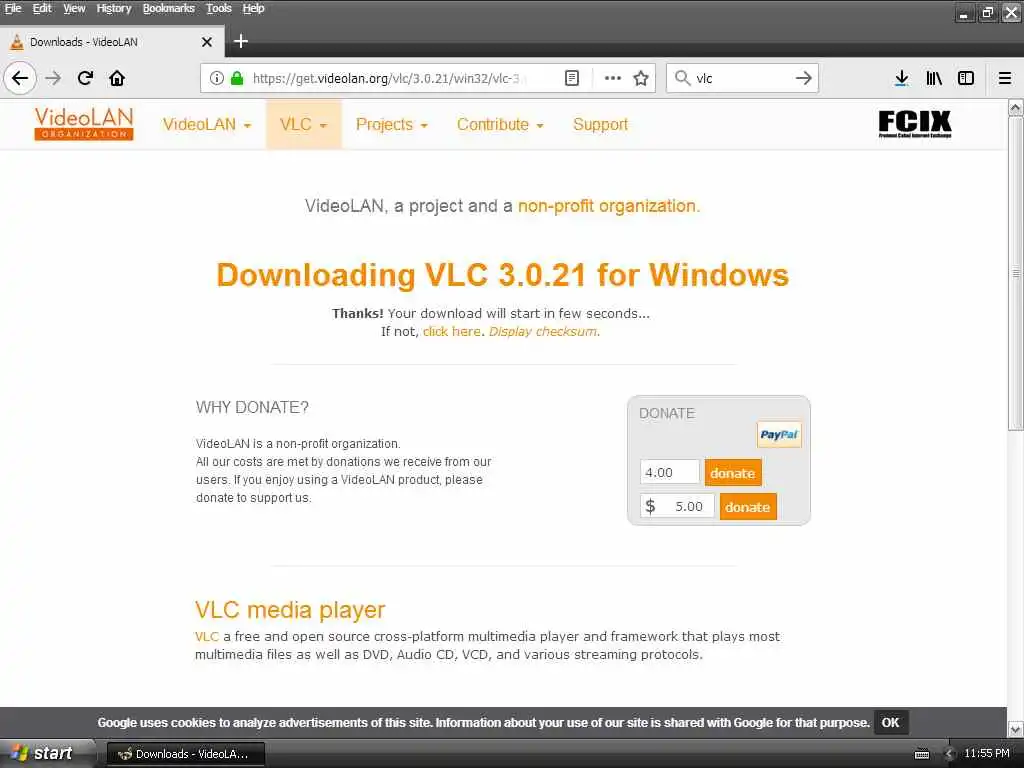This screenshot has height=768, width=1024.
Task: Select the Downloads - VideoLAN browser tab
Action: pyautogui.click(x=112, y=42)
